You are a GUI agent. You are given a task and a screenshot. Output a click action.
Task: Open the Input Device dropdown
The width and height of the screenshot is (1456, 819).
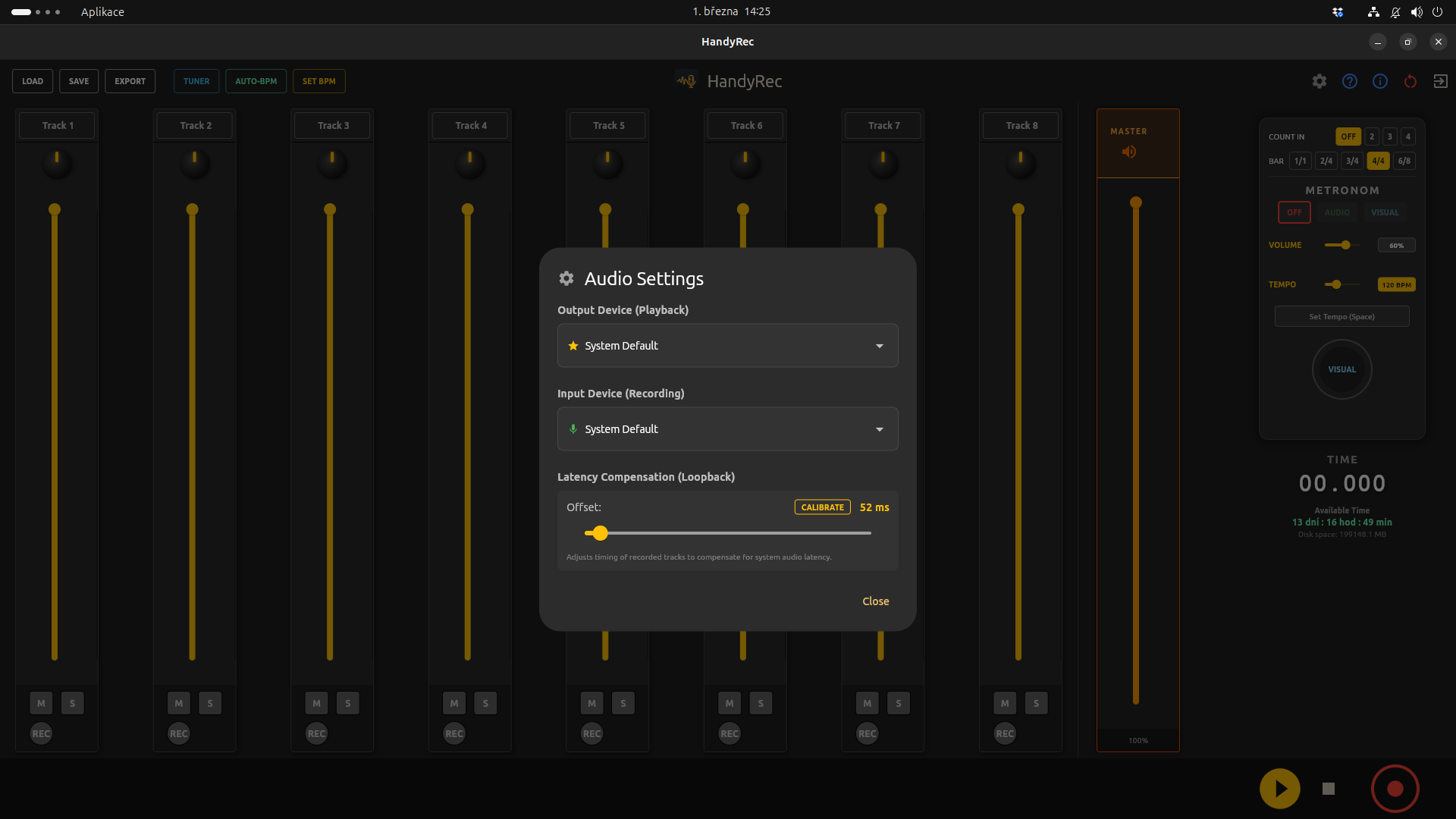coord(727,428)
